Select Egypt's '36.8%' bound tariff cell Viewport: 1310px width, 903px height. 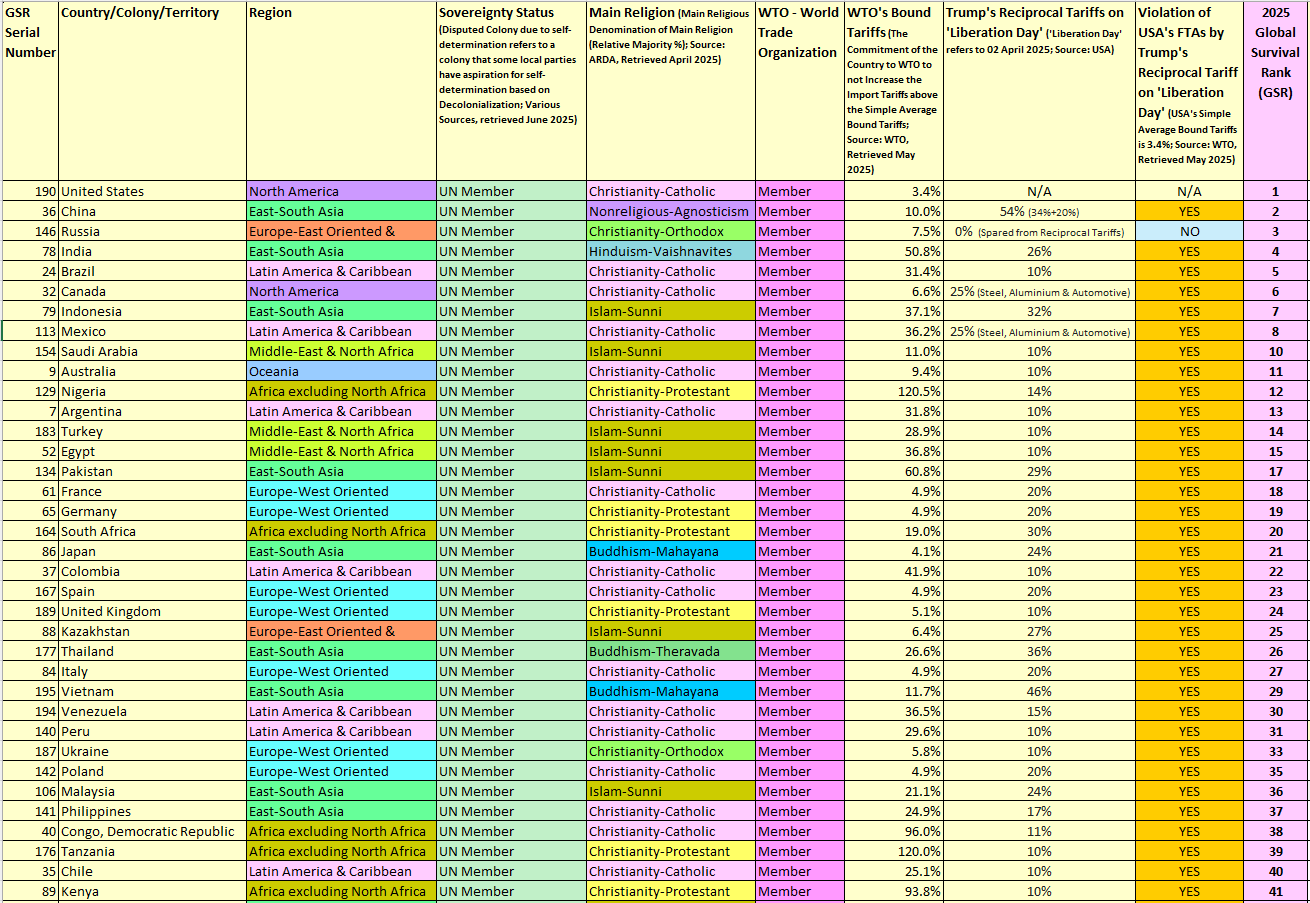(x=893, y=451)
